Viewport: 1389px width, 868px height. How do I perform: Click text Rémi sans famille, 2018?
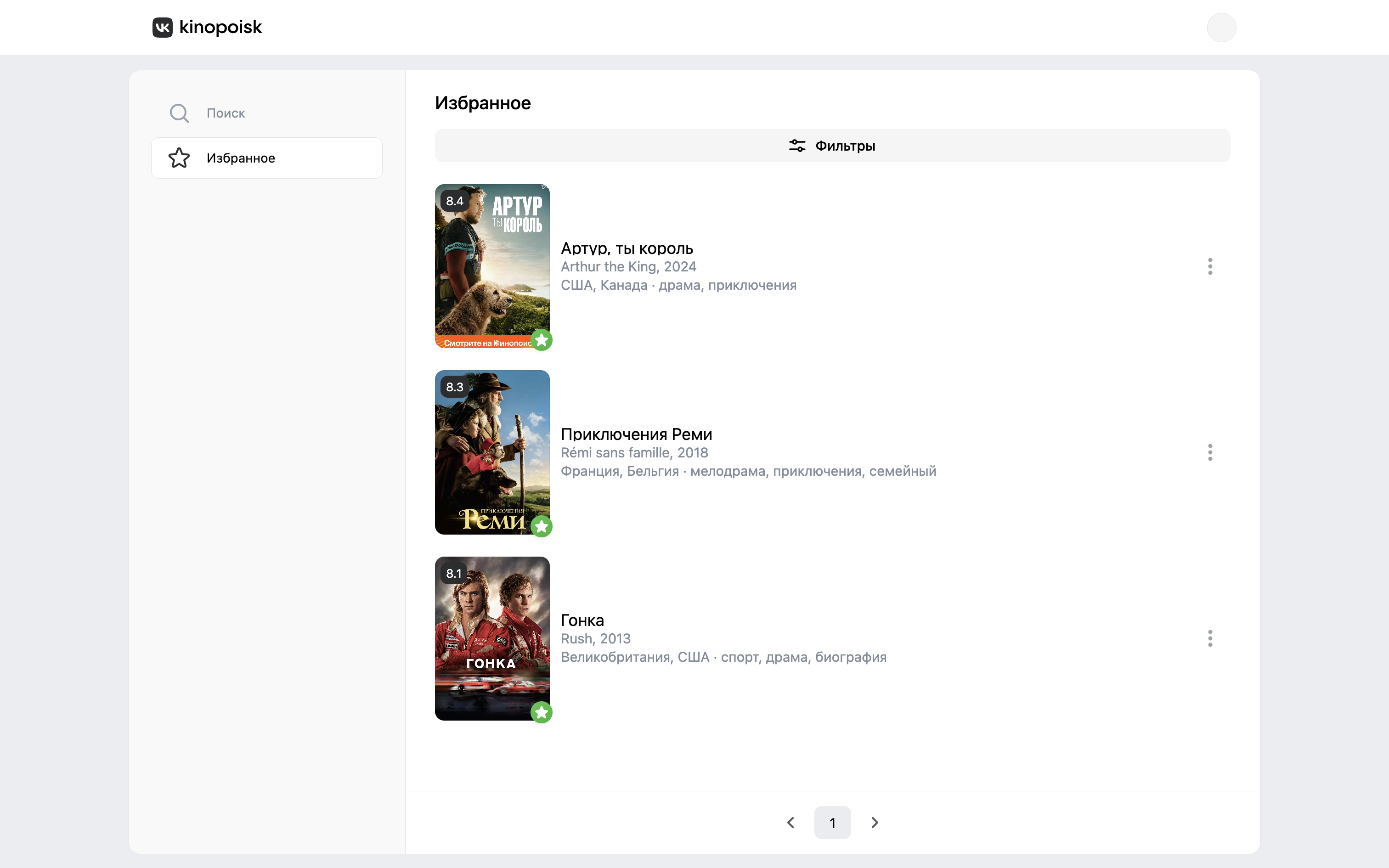pos(634,453)
